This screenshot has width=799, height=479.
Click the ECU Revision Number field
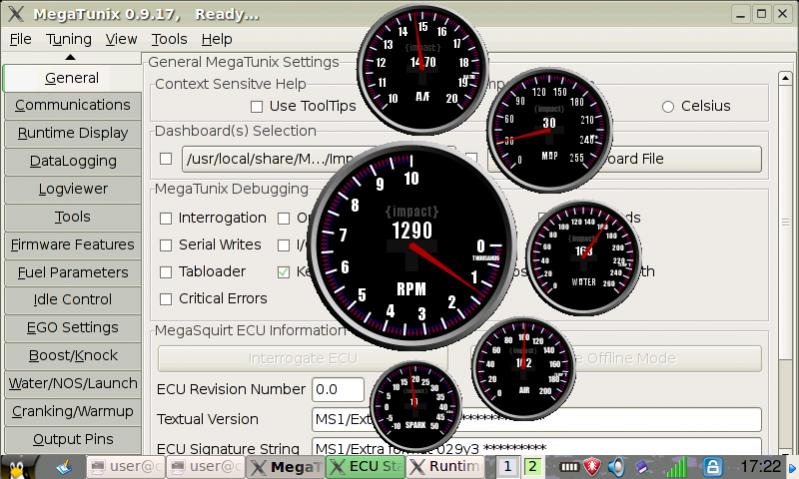pos(337,389)
